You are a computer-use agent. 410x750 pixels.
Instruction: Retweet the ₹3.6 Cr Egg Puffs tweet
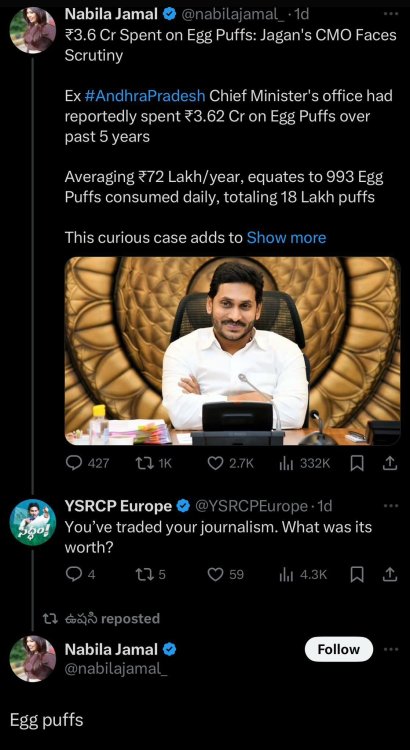click(154, 463)
